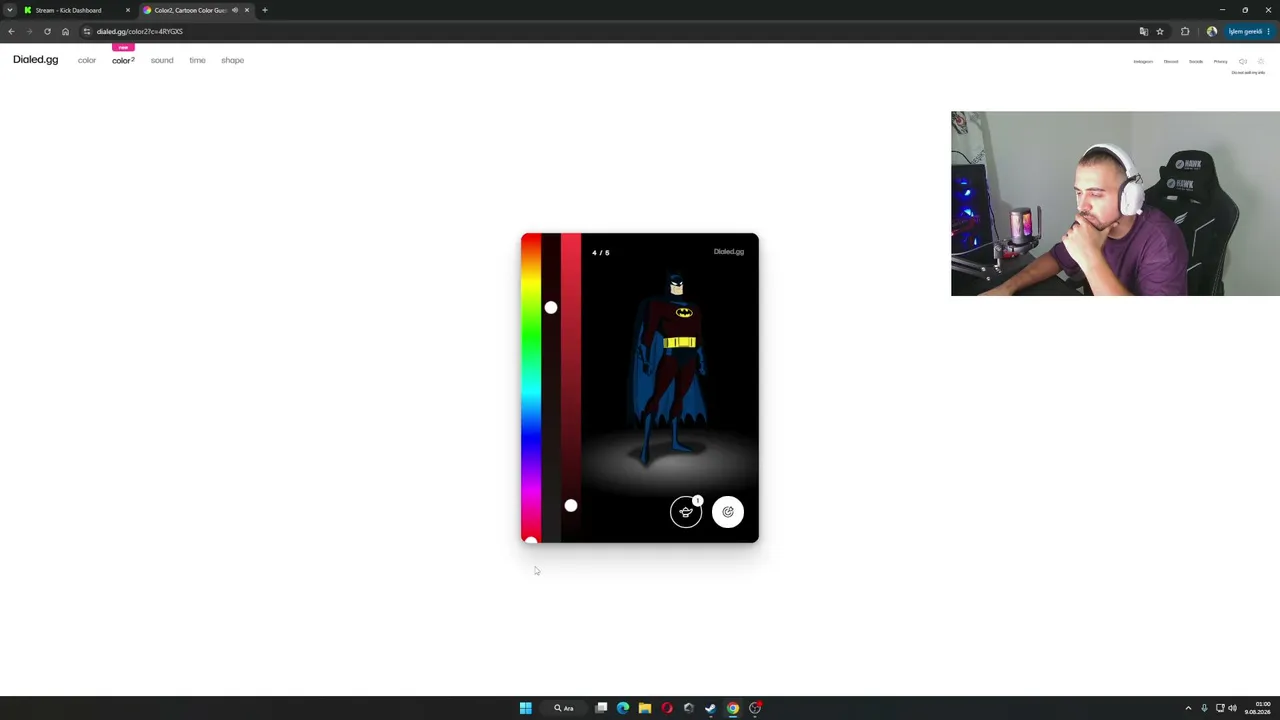Select the Color2 Cartoon Color Guess tab
The height and width of the screenshot is (720, 1280).
pyautogui.click(x=196, y=10)
